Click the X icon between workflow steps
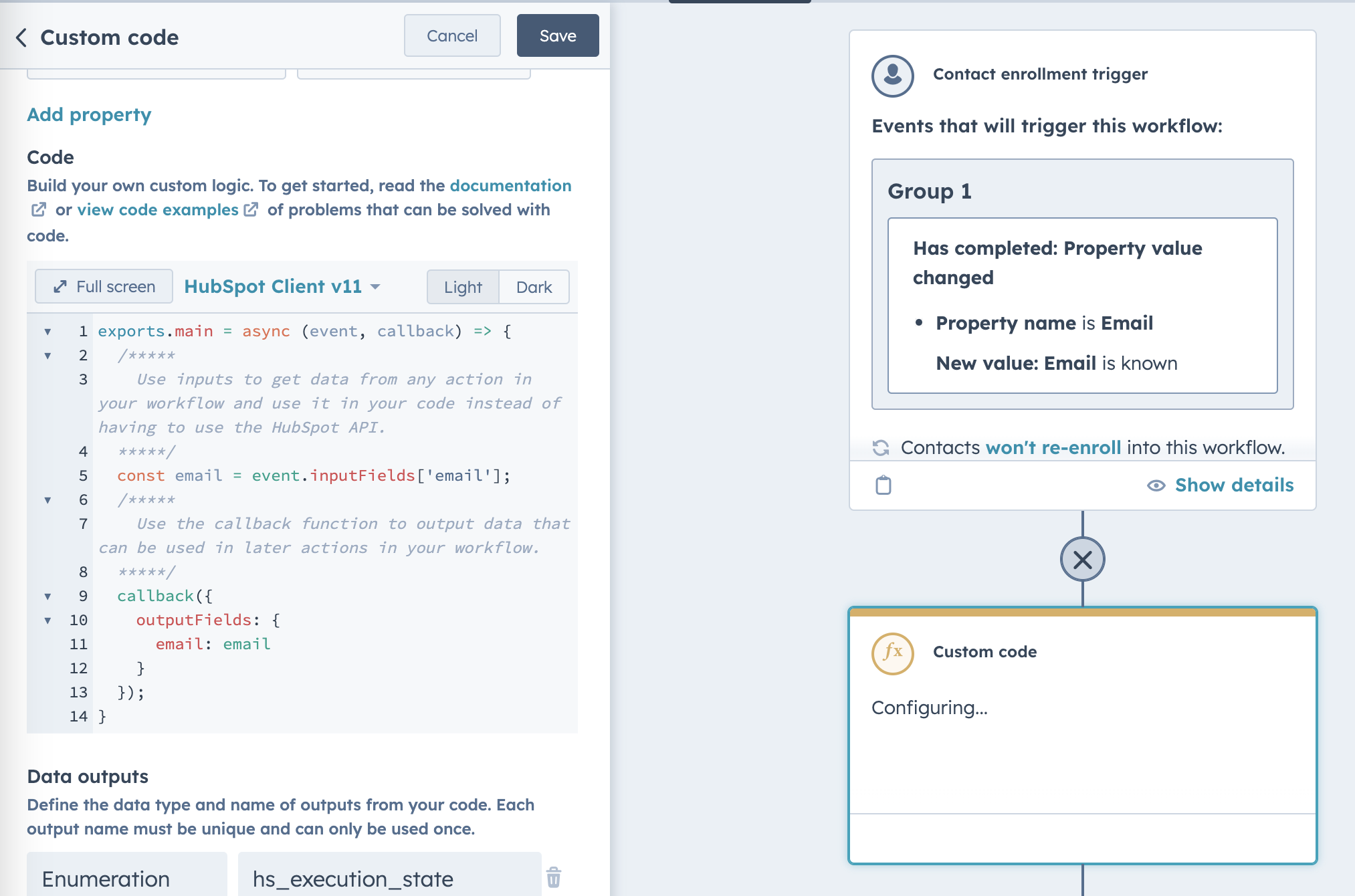Viewport: 1355px width, 896px height. point(1082,560)
